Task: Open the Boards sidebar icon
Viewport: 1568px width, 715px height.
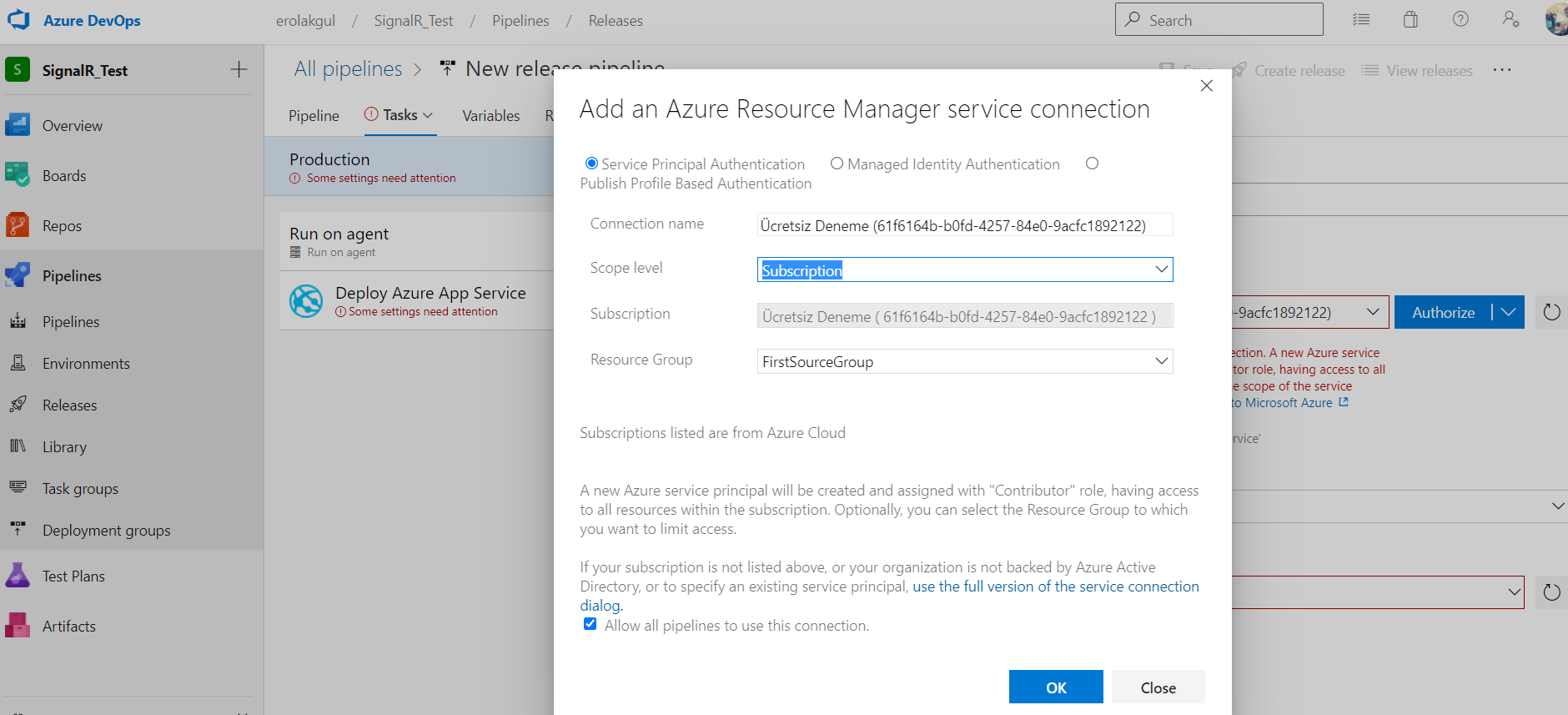Action: click(18, 175)
